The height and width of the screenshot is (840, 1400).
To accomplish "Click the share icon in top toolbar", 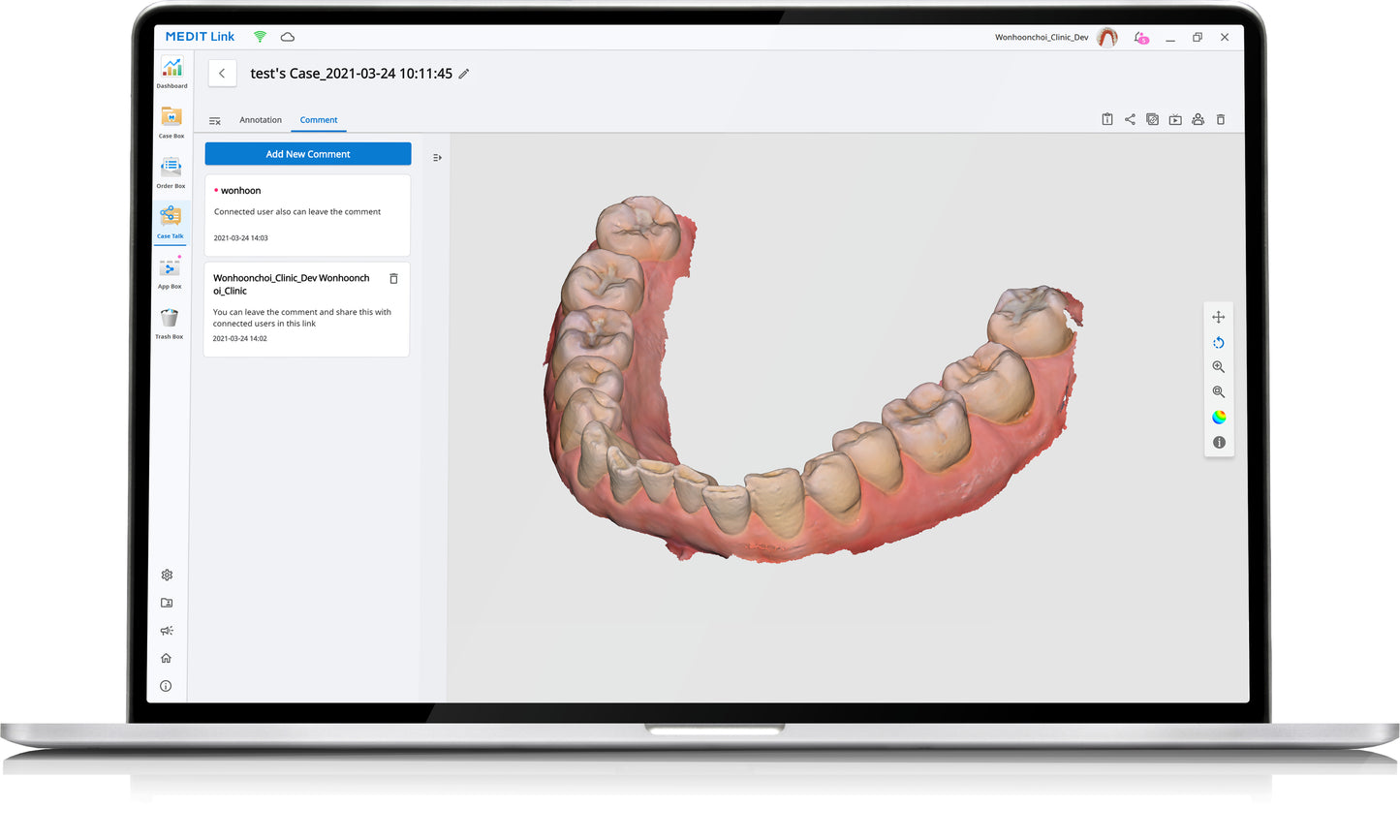I will [x=1130, y=119].
